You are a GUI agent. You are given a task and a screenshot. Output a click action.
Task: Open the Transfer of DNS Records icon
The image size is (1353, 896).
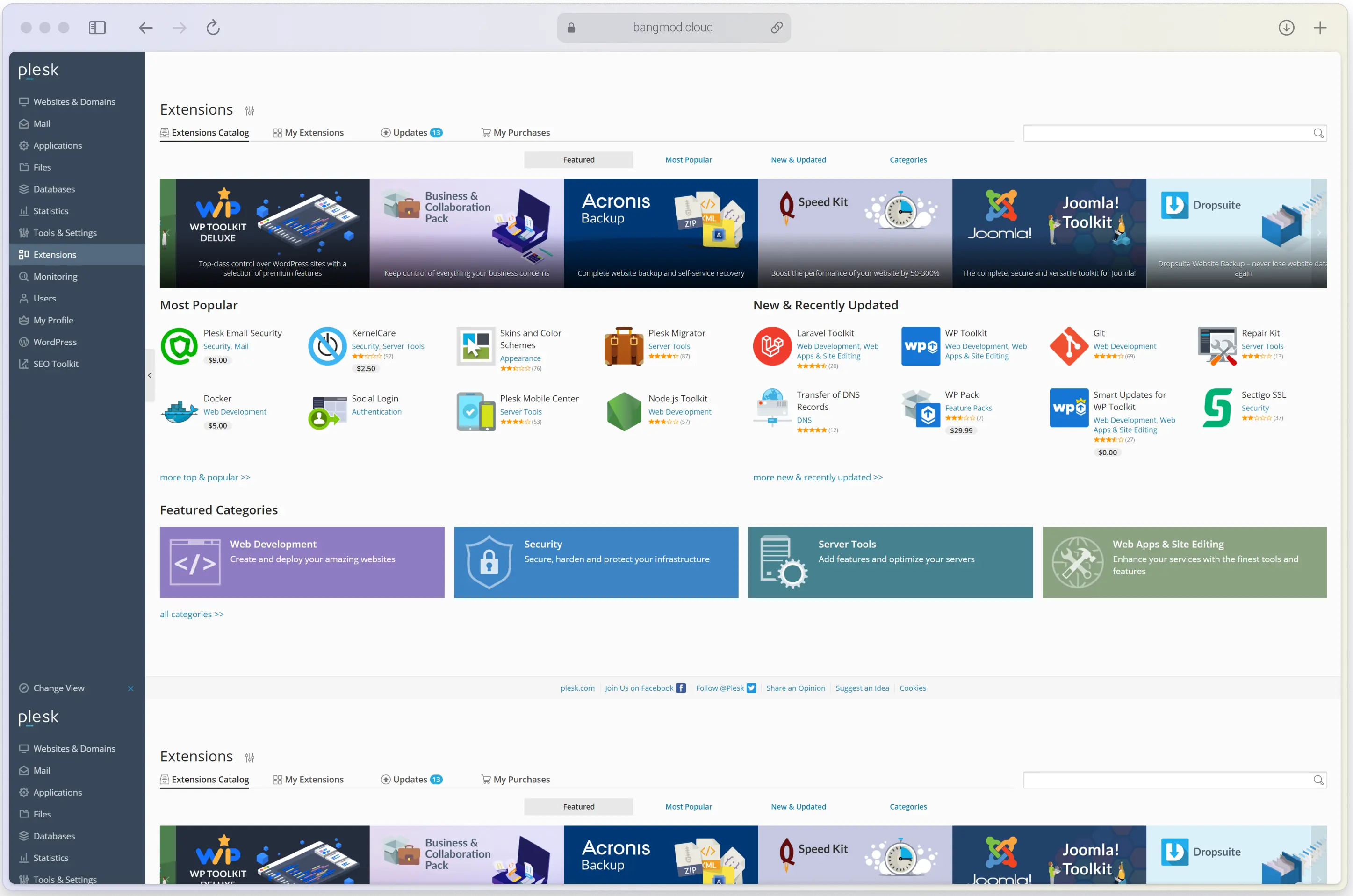(772, 408)
